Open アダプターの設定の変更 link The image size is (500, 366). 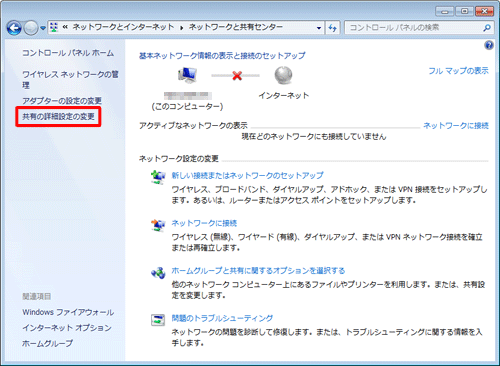62,101
